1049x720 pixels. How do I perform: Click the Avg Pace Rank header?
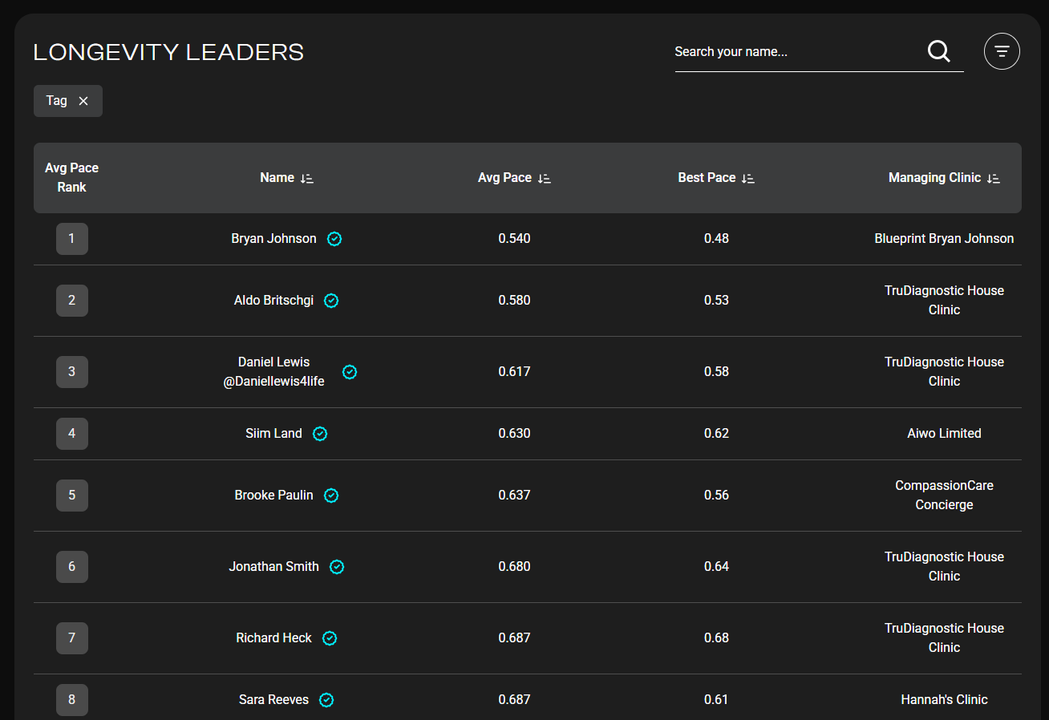[72, 178]
